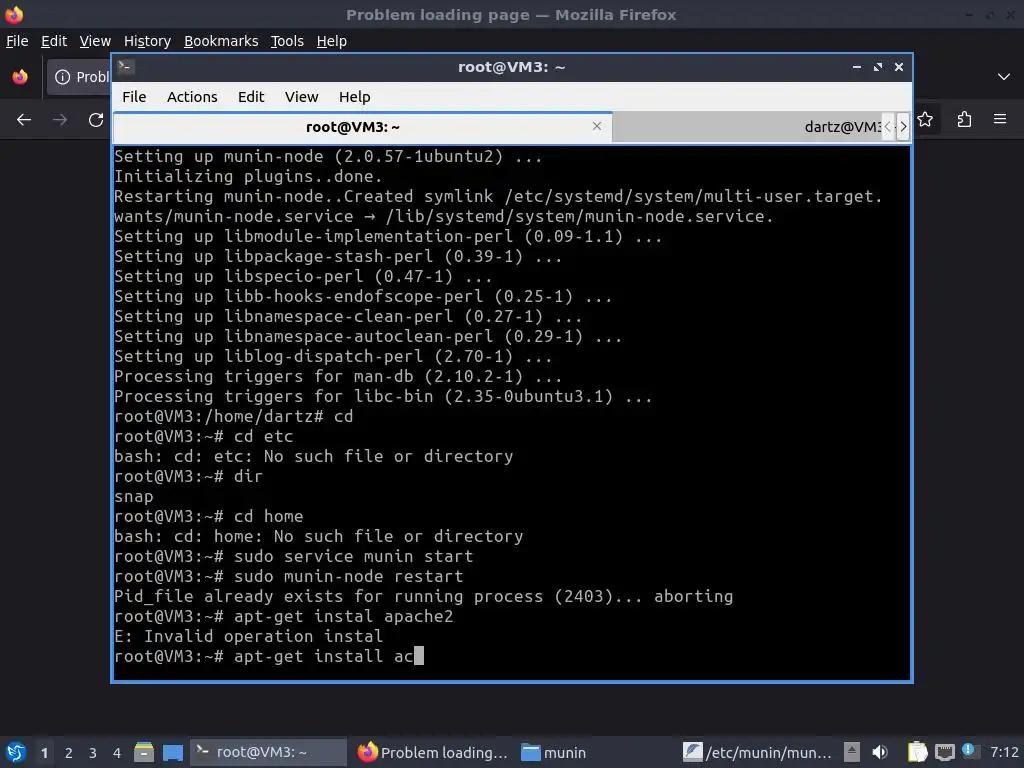This screenshot has width=1024, height=768.
Task: Open the terminal Actions menu
Action: [192, 97]
